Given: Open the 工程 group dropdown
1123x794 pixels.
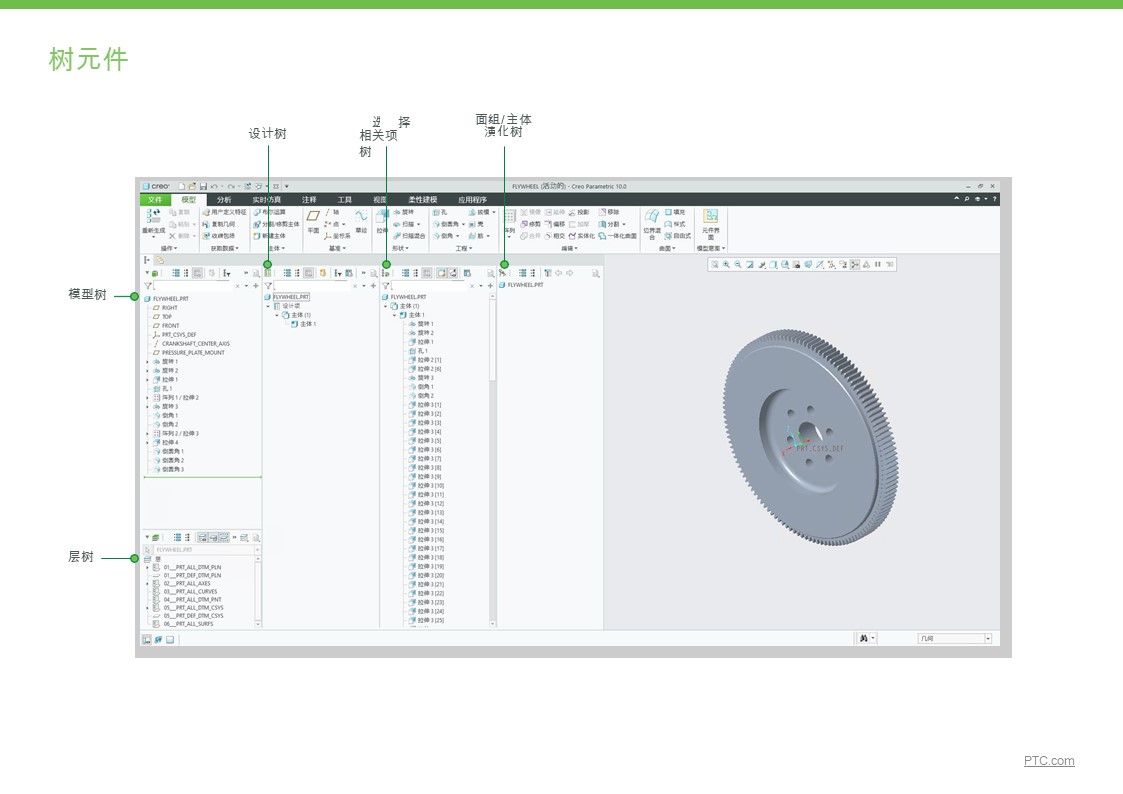Looking at the screenshot, I should (x=464, y=248).
